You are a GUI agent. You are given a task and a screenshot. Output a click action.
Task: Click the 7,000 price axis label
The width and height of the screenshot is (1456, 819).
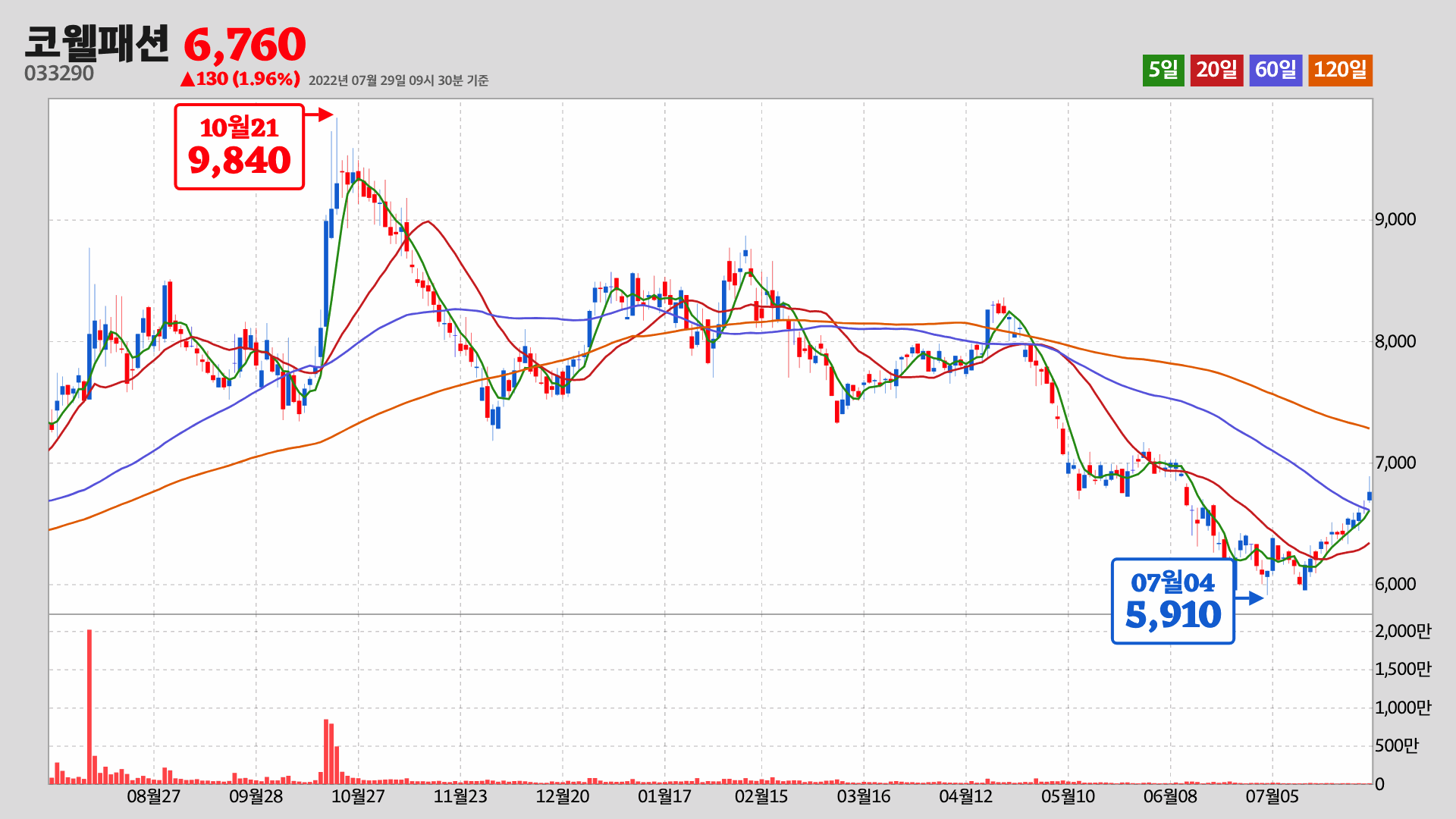[1395, 463]
